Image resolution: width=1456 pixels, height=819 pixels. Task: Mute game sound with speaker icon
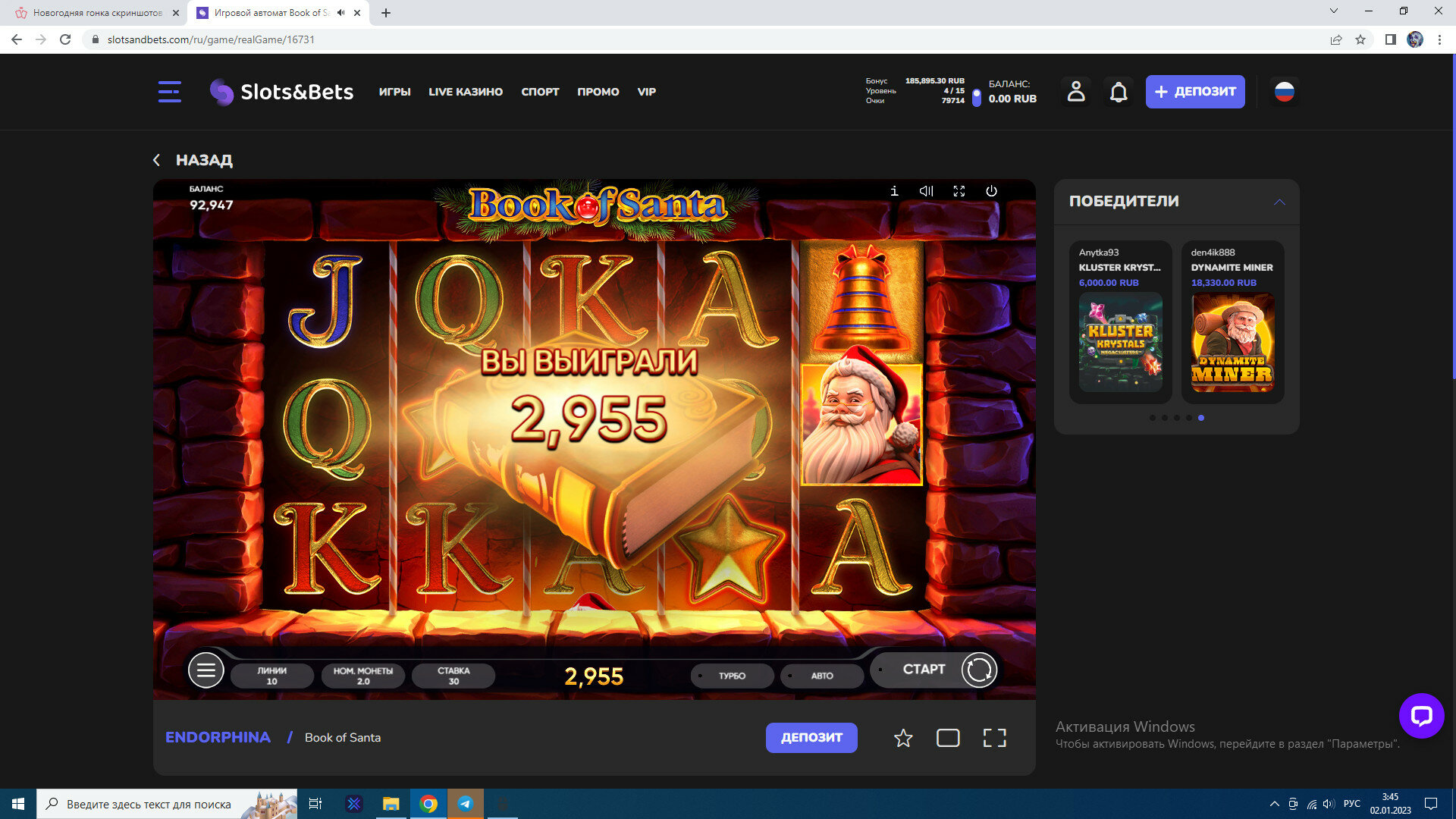coord(926,191)
